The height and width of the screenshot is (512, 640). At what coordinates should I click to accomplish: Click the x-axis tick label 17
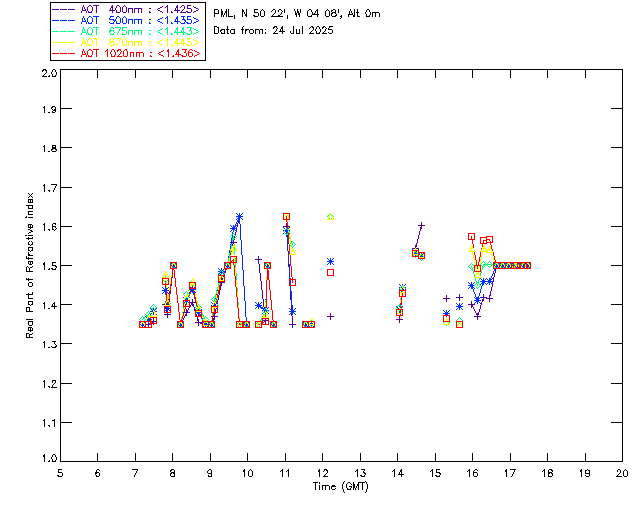(x=510, y=474)
